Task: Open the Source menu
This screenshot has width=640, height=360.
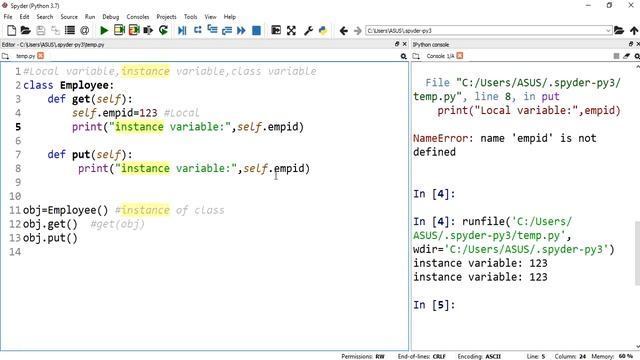Action: click(69, 17)
